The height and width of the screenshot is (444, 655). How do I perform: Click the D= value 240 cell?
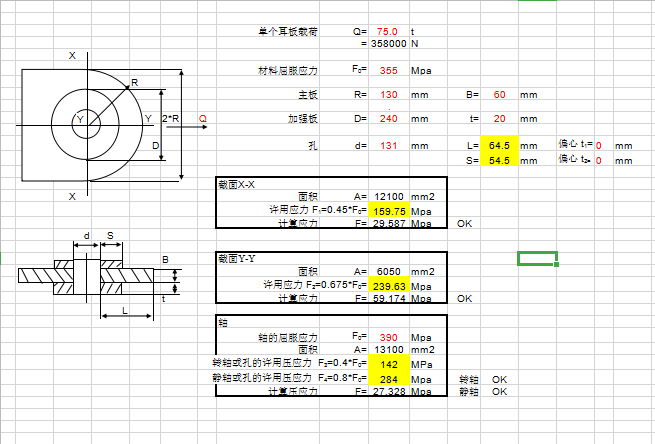pyautogui.click(x=388, y=119)
